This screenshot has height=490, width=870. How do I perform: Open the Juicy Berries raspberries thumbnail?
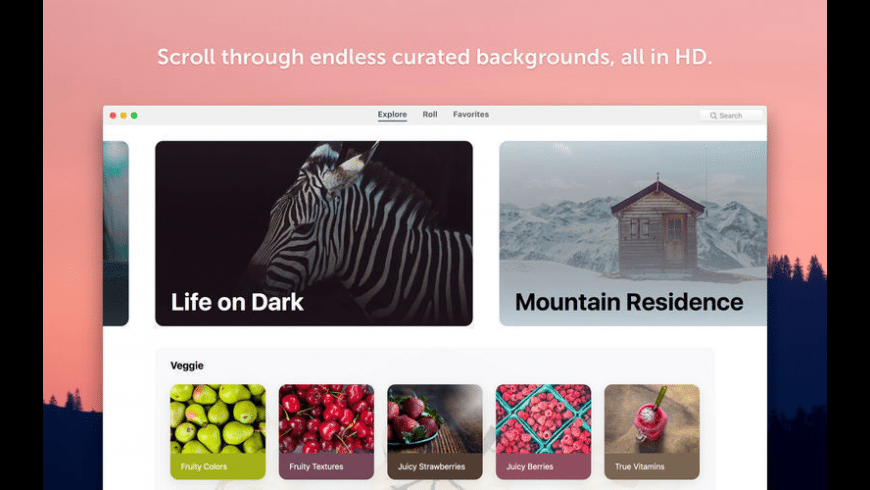(543, 419)
